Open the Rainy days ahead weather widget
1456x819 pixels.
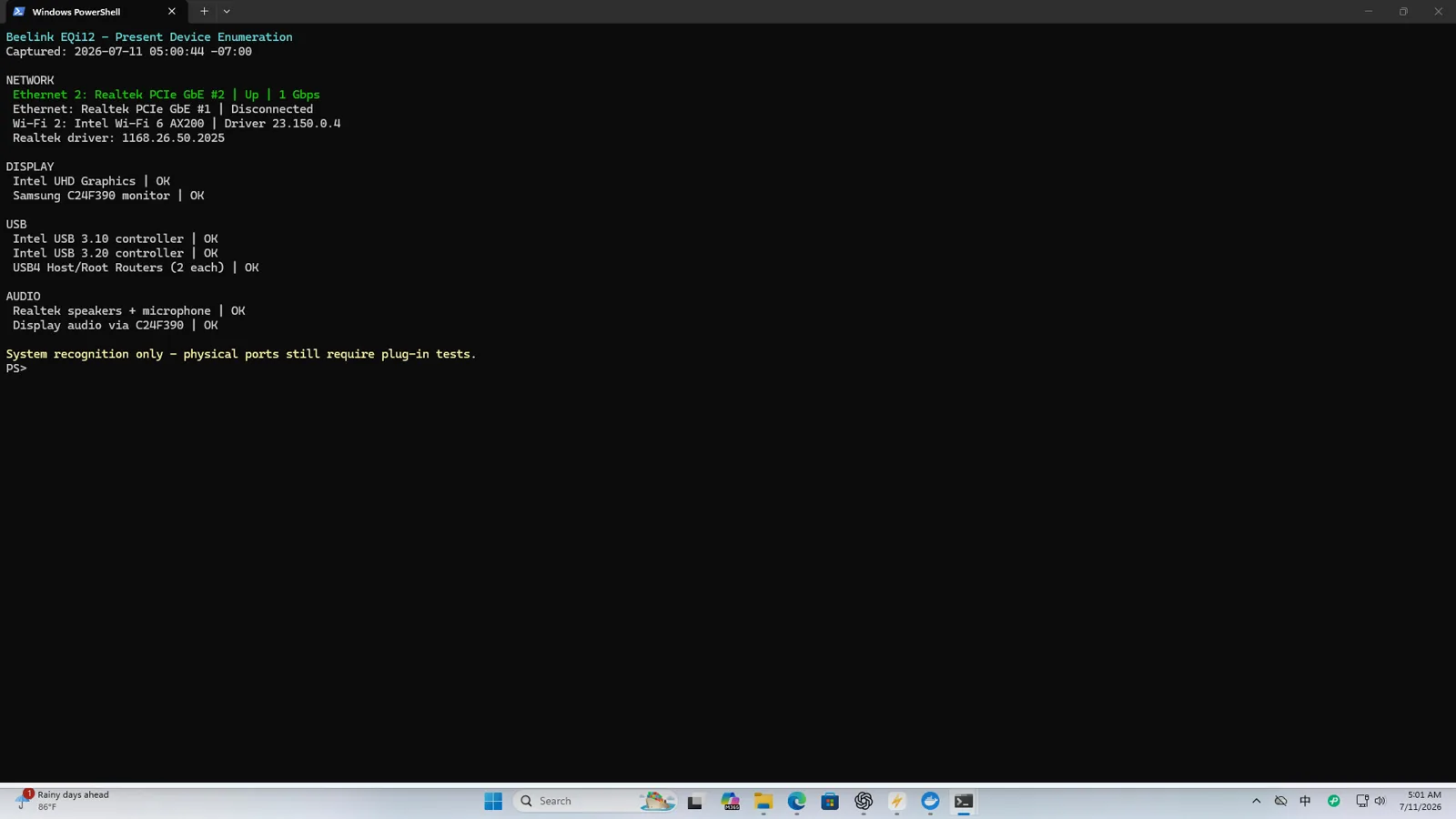click(64, 802)
